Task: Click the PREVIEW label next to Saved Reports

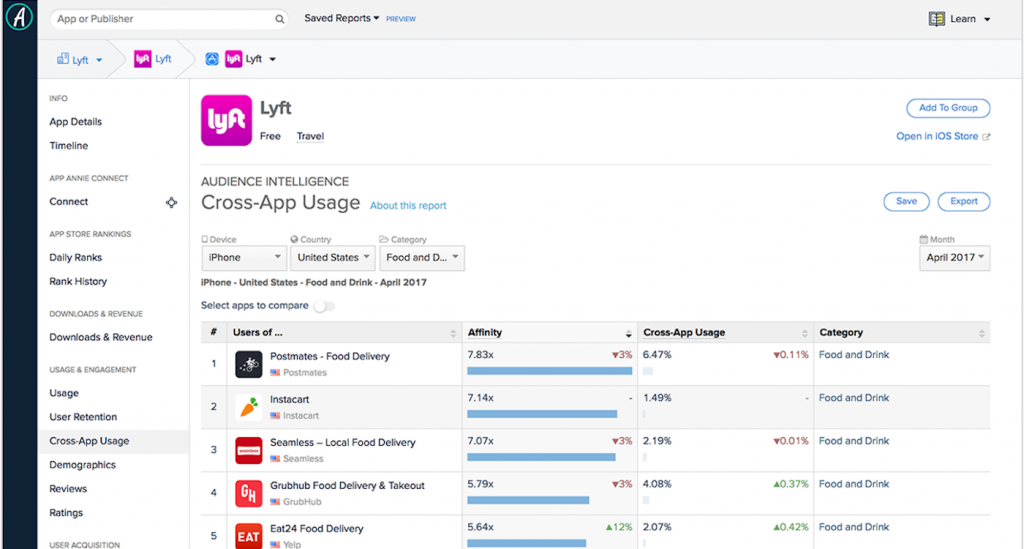Action: (400, 19)
